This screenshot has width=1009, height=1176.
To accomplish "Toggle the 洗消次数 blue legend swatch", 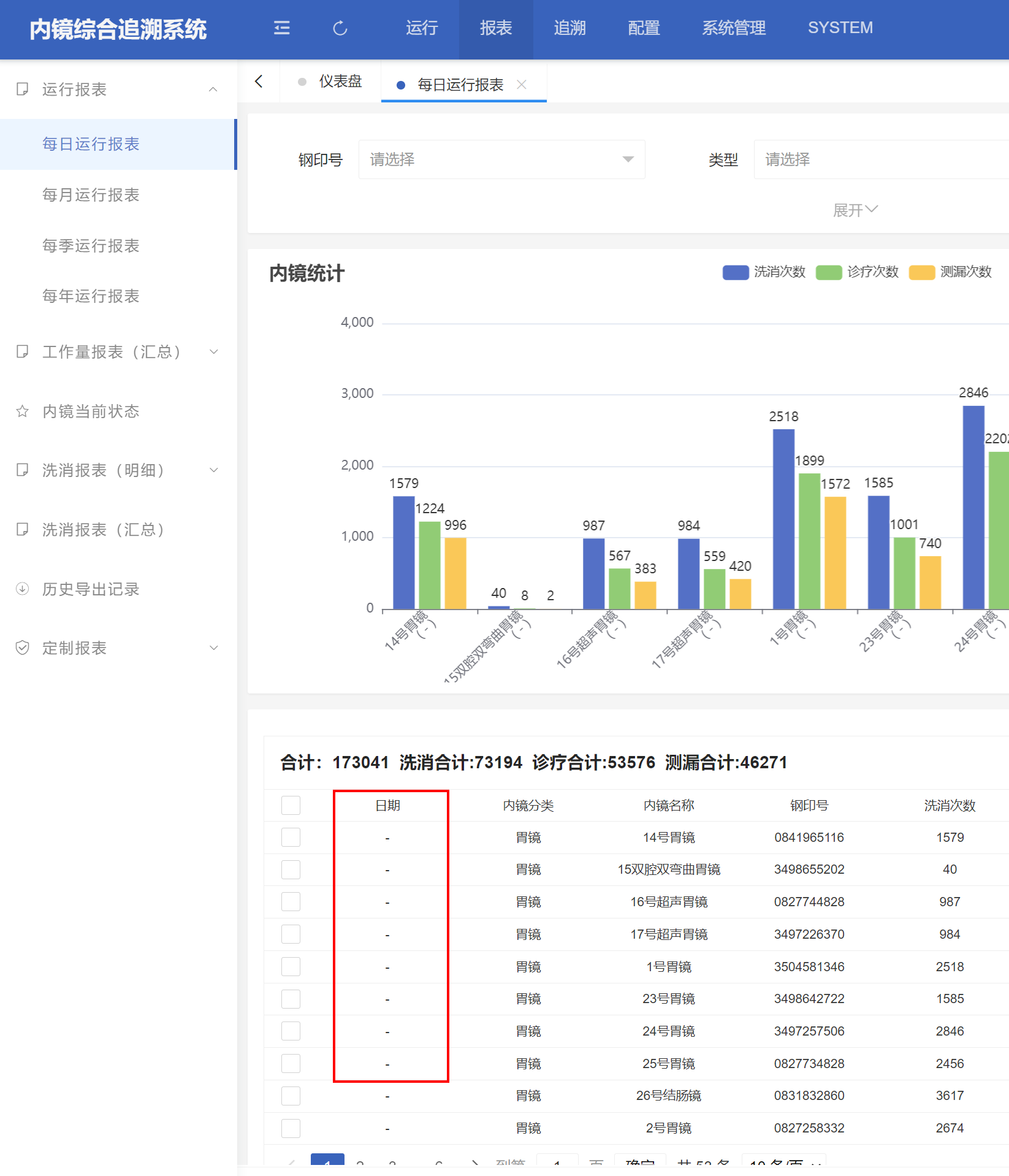I will (736, 272).
